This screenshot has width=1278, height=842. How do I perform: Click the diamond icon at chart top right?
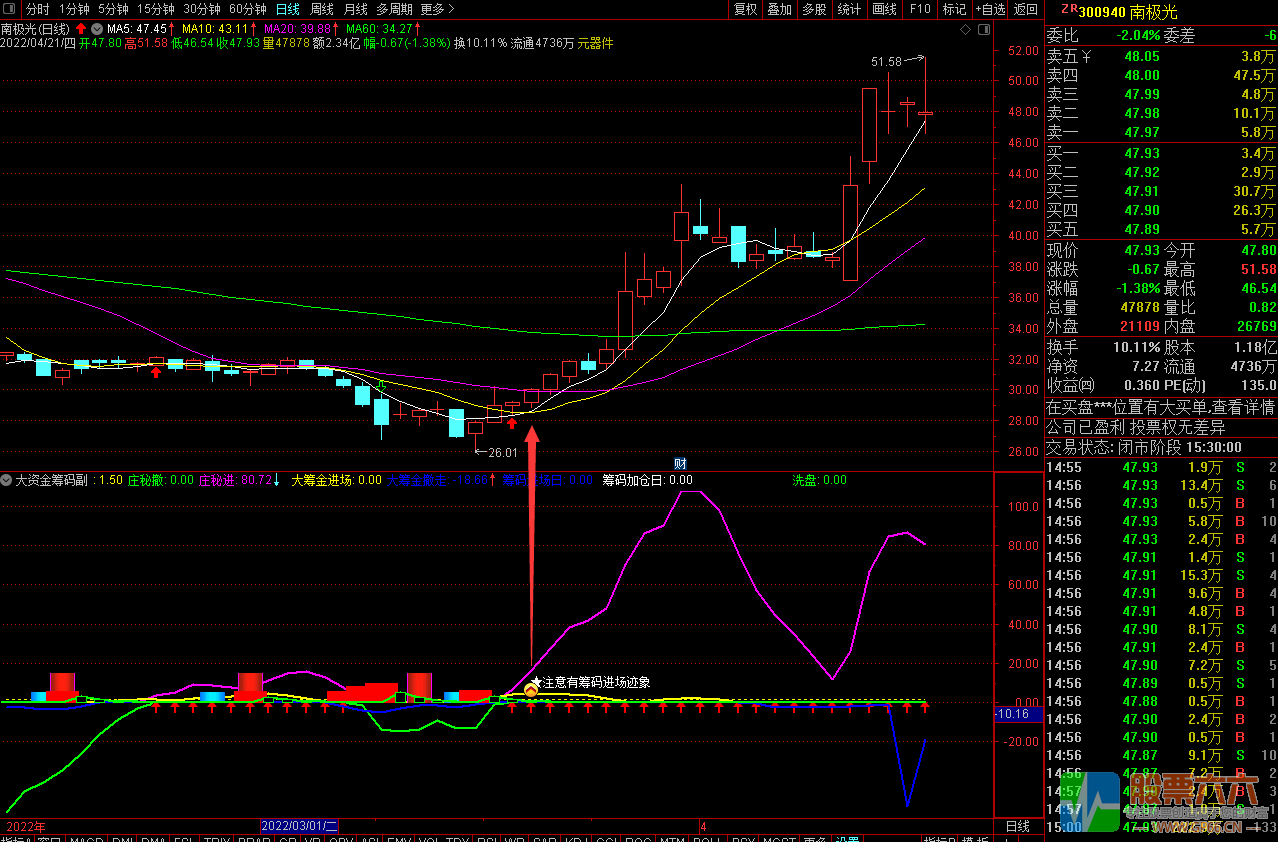coord(965,30)
